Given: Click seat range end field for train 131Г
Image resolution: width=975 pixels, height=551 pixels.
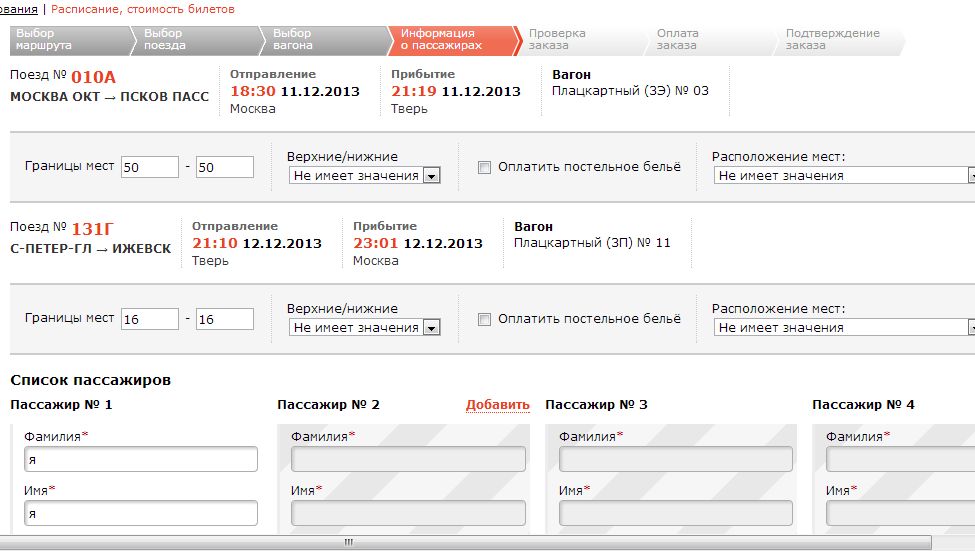Looking at the screenshot, I should 224,319.
